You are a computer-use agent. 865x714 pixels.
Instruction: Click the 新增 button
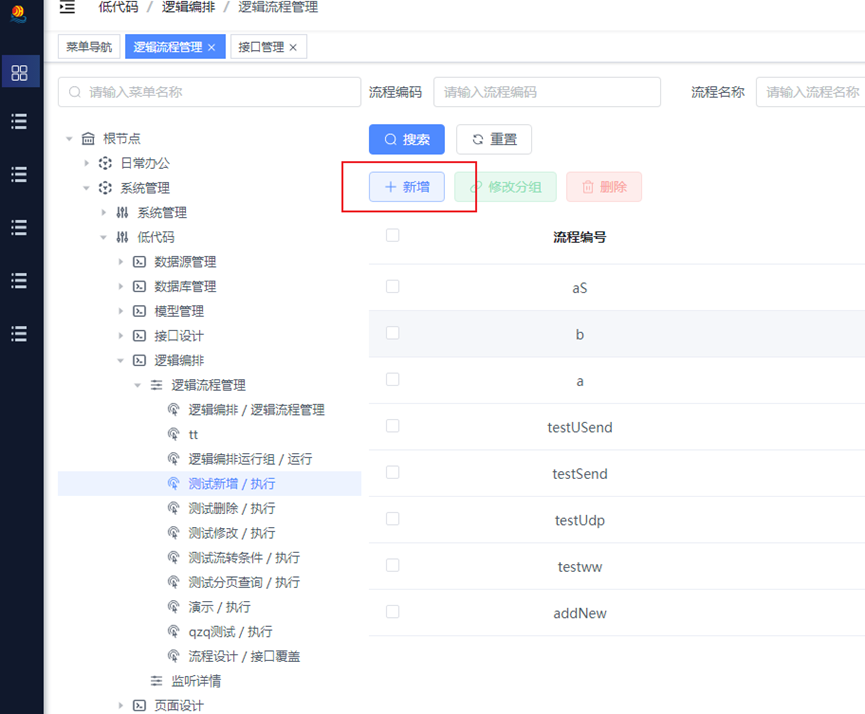407,187
